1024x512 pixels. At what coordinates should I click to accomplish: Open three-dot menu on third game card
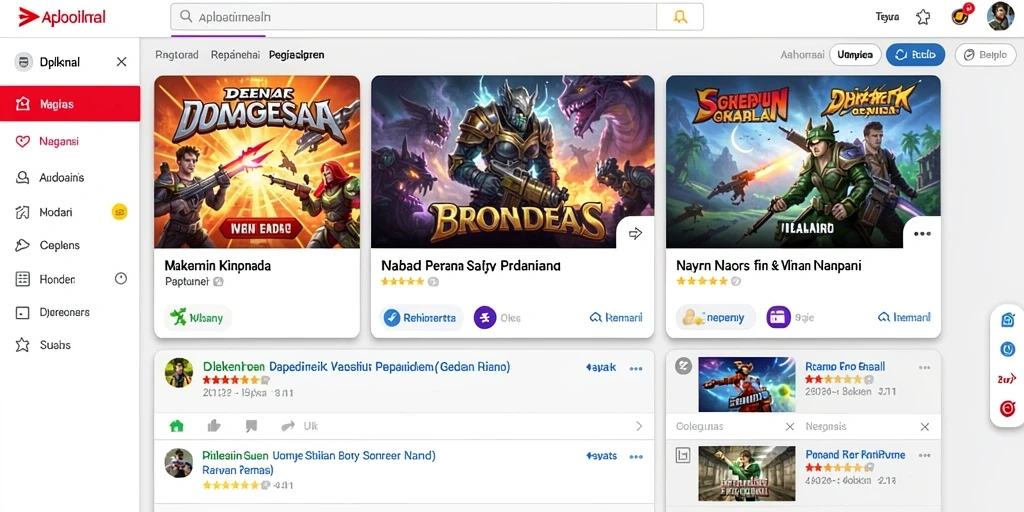tap(922, 234)
